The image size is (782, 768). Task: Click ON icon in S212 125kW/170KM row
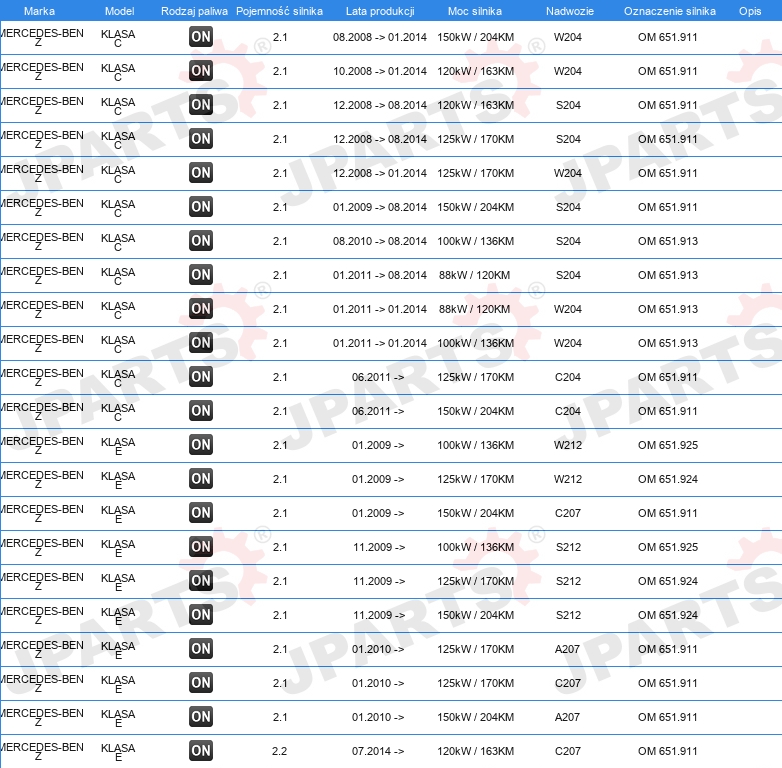pyautogui.click(x=201, y=580)
